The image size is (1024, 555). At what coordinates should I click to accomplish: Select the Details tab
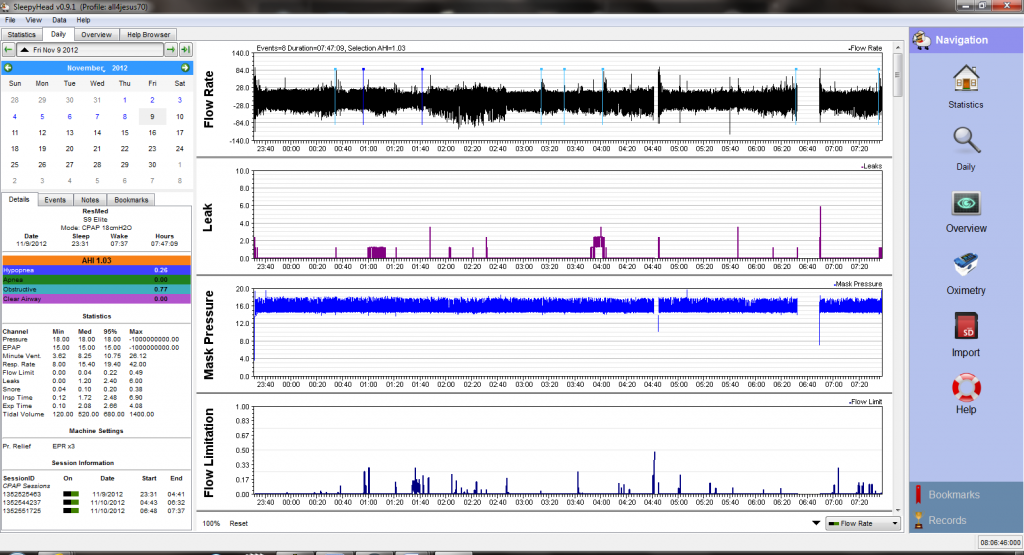pos(19,199)
